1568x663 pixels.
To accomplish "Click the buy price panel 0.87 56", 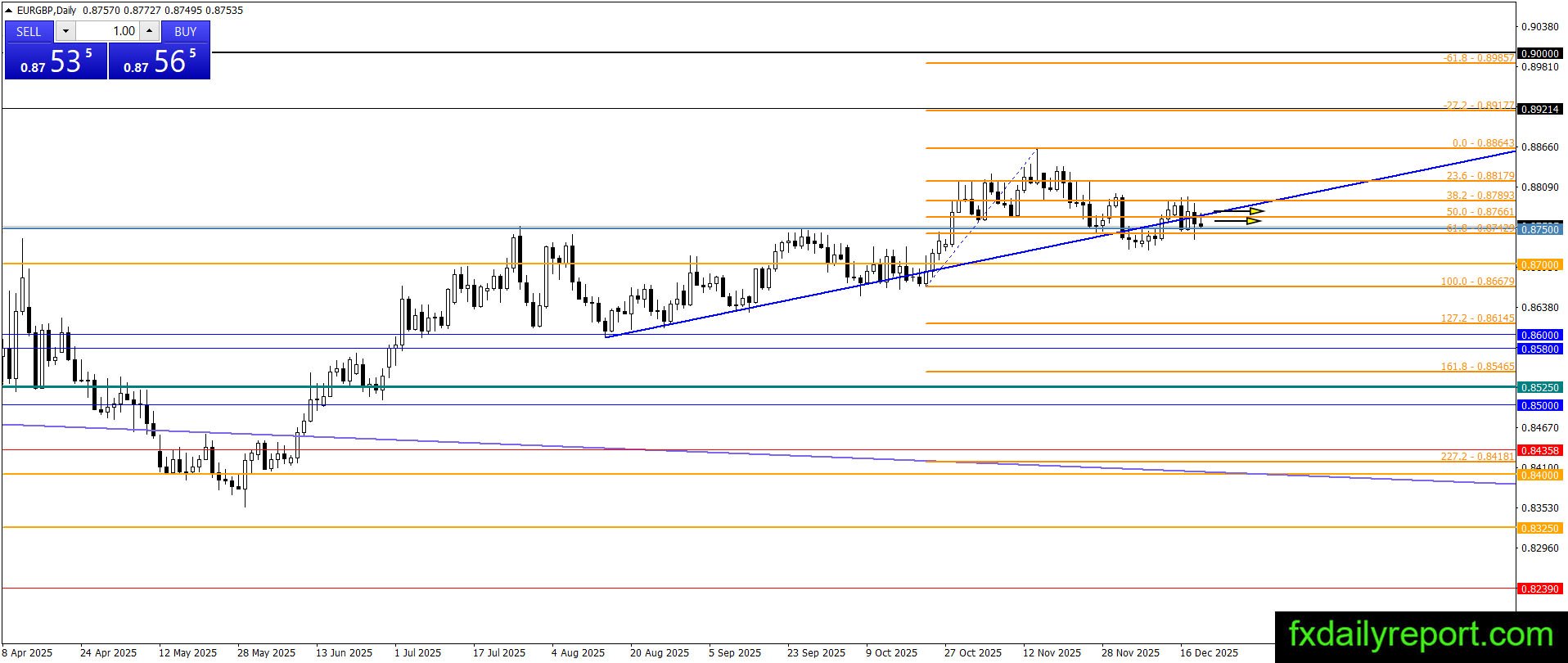I will (x=160, y=61).
